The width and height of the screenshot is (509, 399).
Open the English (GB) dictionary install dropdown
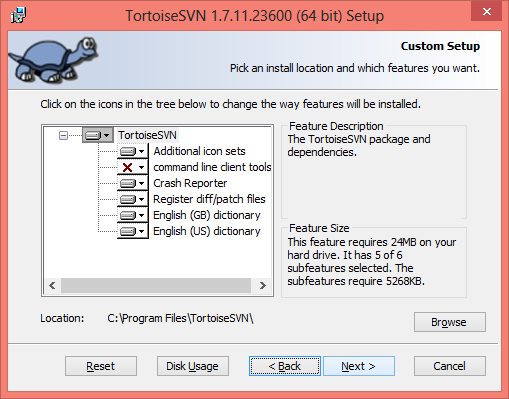pyautogui.click(x=133, y=215)
